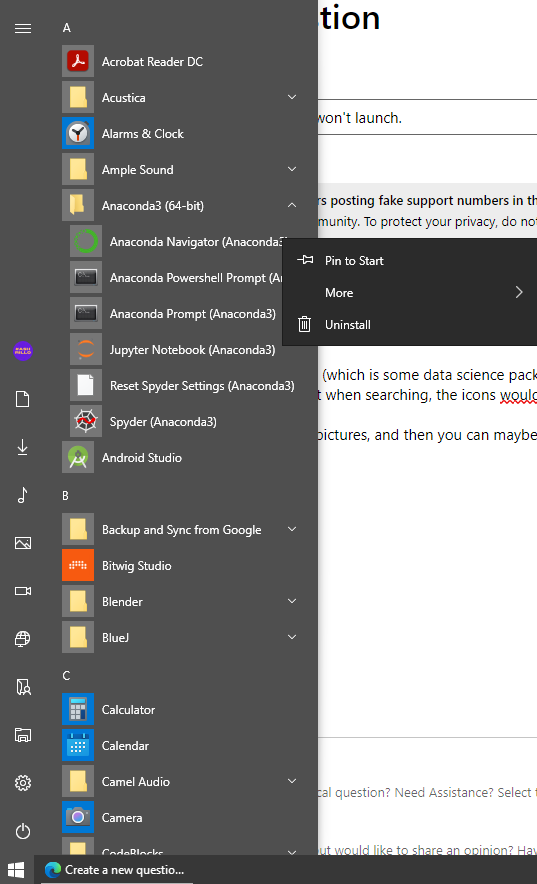This screenshot has width=537, height=884.
Task: Open the Alarms & Clock app icon
Action: [x=78, y=134]
